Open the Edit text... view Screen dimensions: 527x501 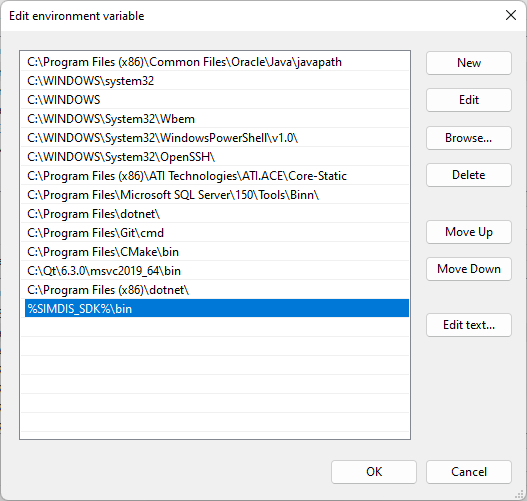[x=469, y=325]
